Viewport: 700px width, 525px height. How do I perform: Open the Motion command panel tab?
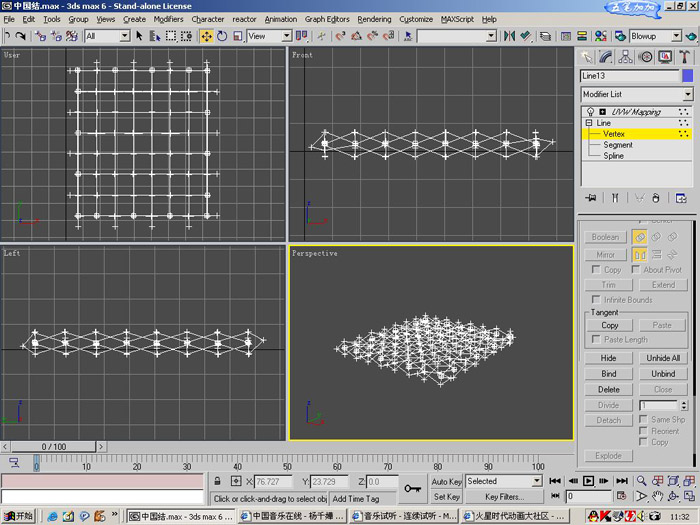(645, 57)
